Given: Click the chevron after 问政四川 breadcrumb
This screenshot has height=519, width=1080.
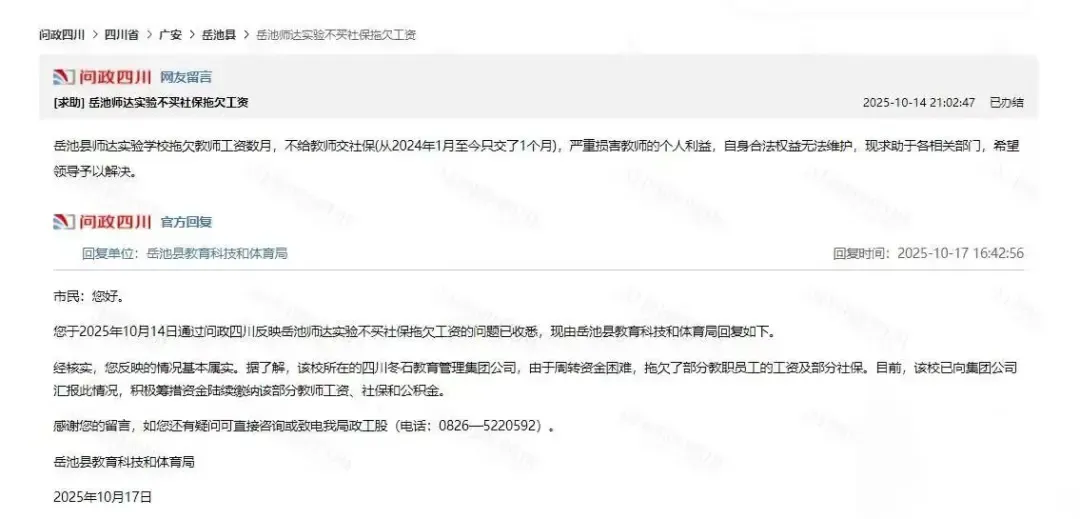Looking at the screenshot, I should (95, 34).
